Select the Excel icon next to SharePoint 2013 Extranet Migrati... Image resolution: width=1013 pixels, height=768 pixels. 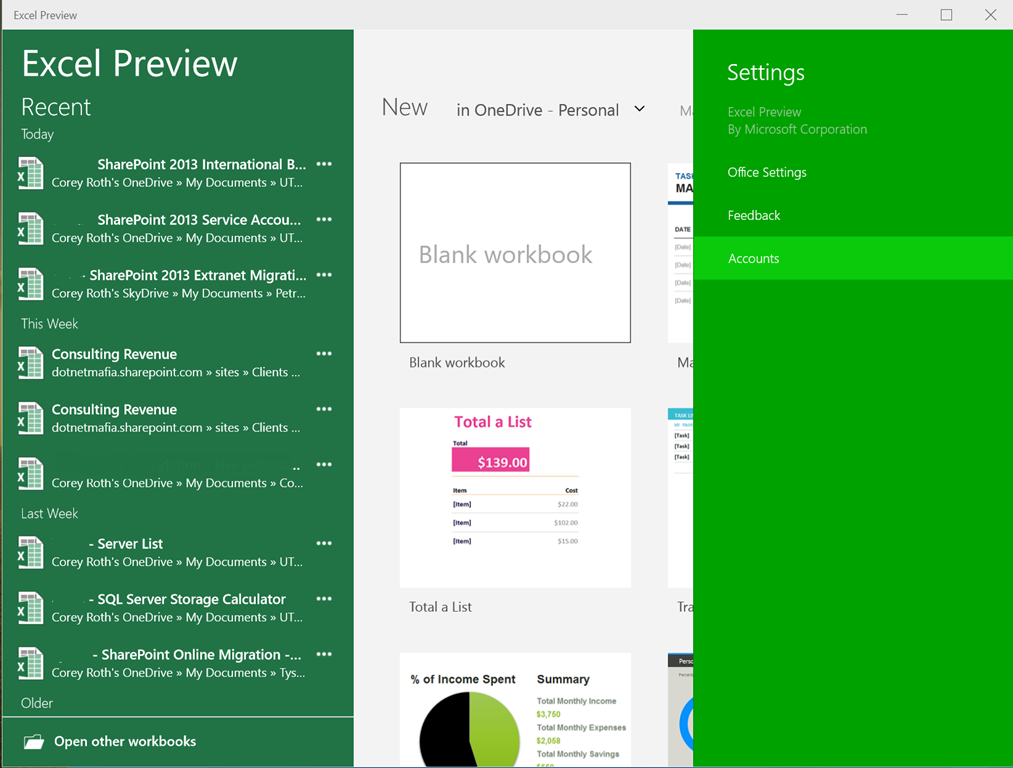tap(30, 284)
